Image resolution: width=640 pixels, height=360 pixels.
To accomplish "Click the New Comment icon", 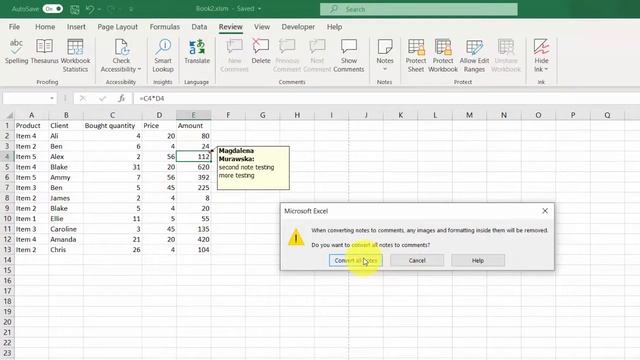I will pos(235,47).
